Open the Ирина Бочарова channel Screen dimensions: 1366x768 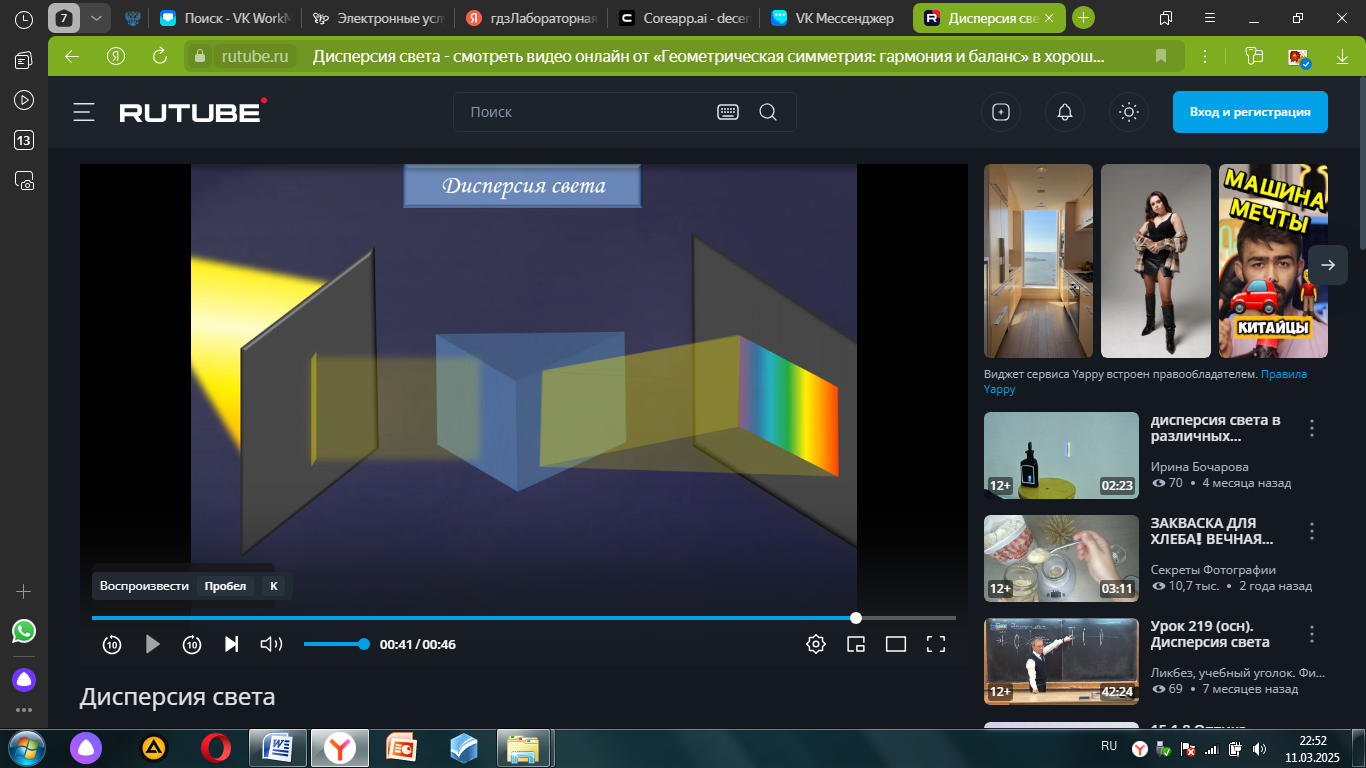tap(1200, 466)
